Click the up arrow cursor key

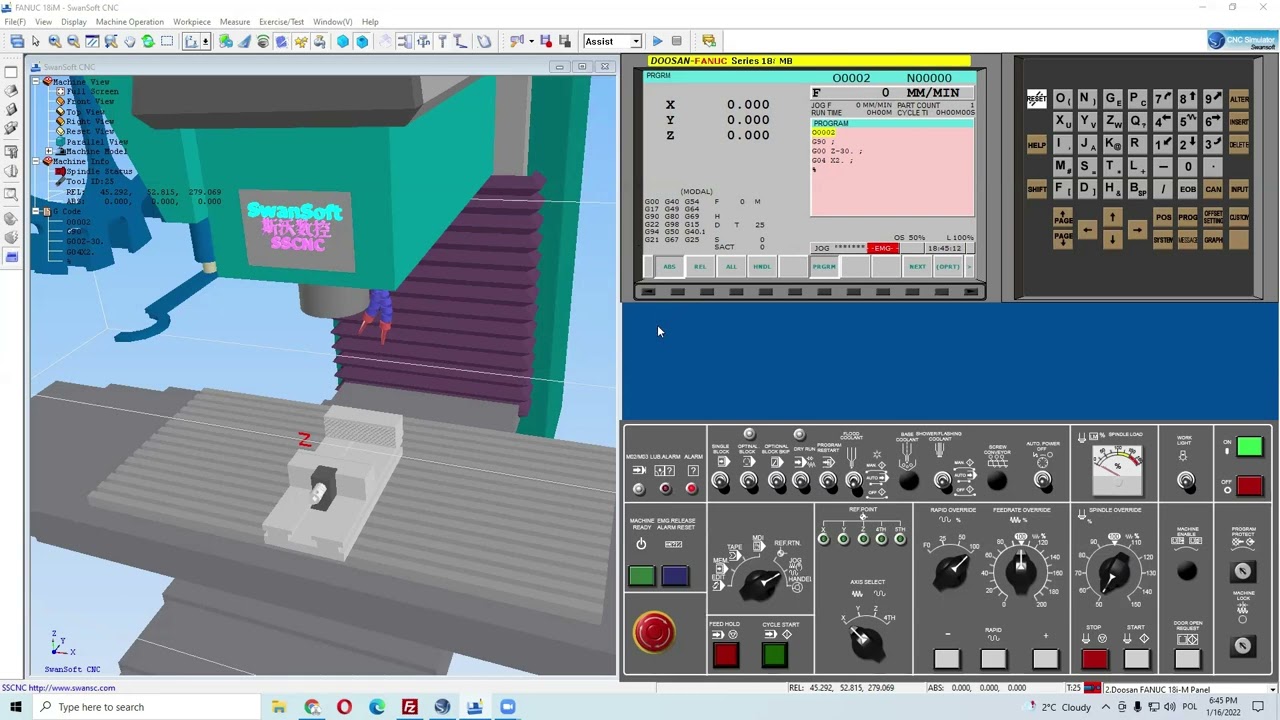click(1112, 218)
